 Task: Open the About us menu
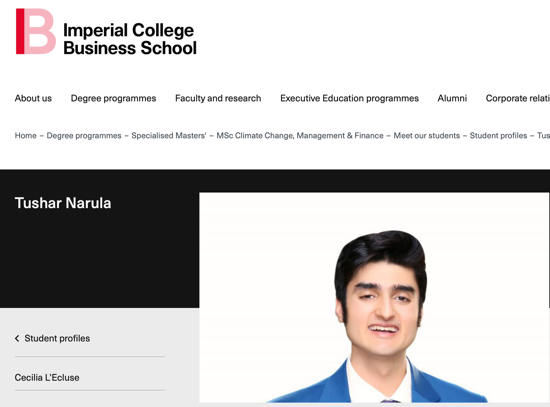33,98
